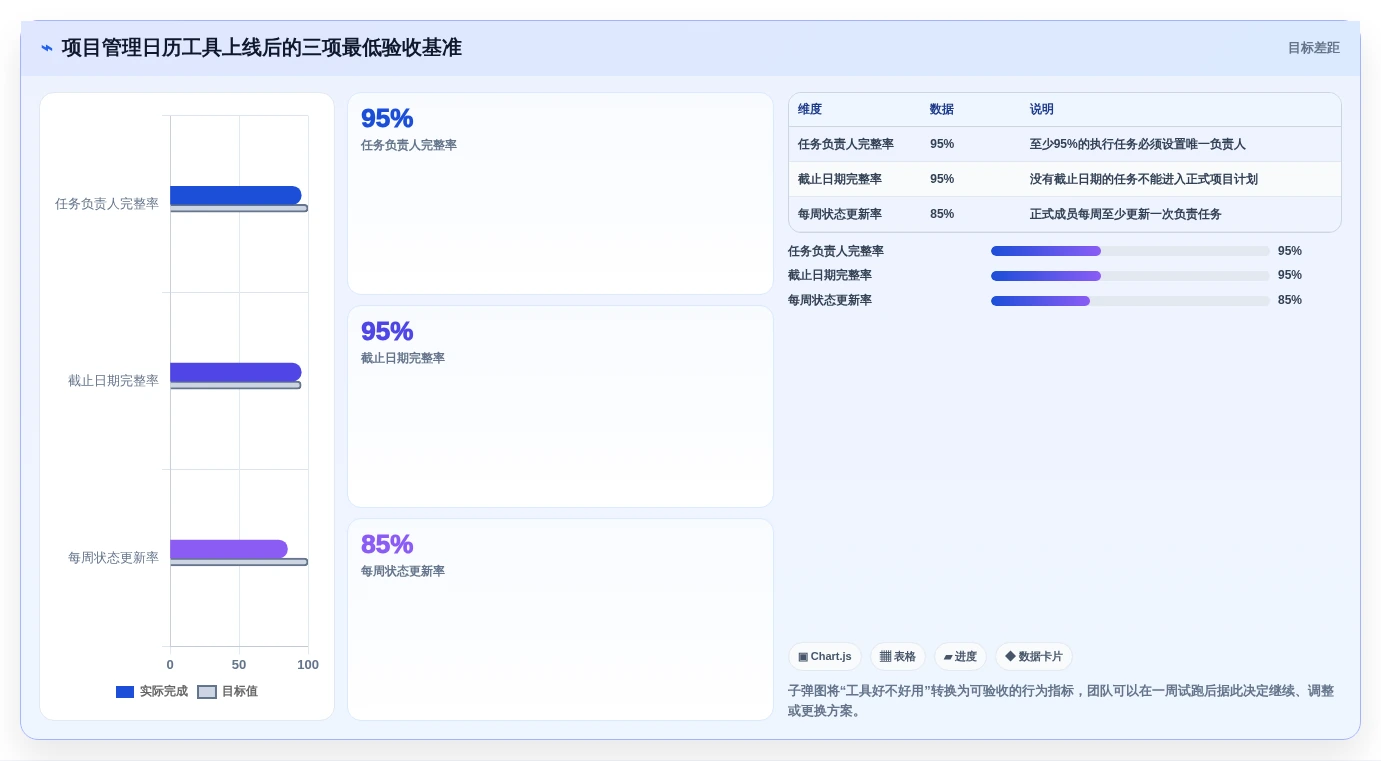The height and width of the screenshot is (761, 1381).
Task: Click the gray 目标值 legend swatch
Action: click(207, 692)
